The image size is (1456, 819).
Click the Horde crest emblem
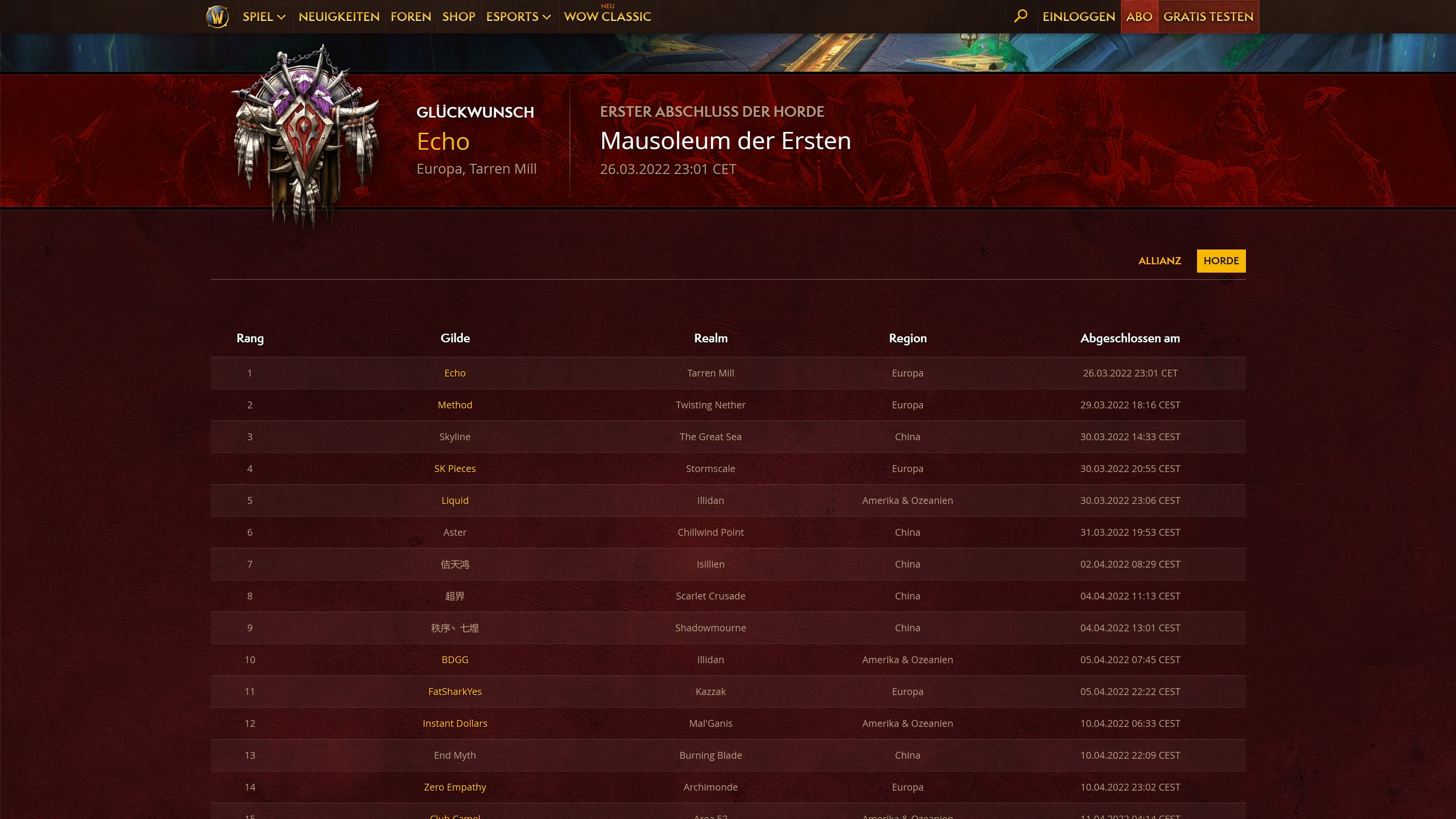[306, 136]
